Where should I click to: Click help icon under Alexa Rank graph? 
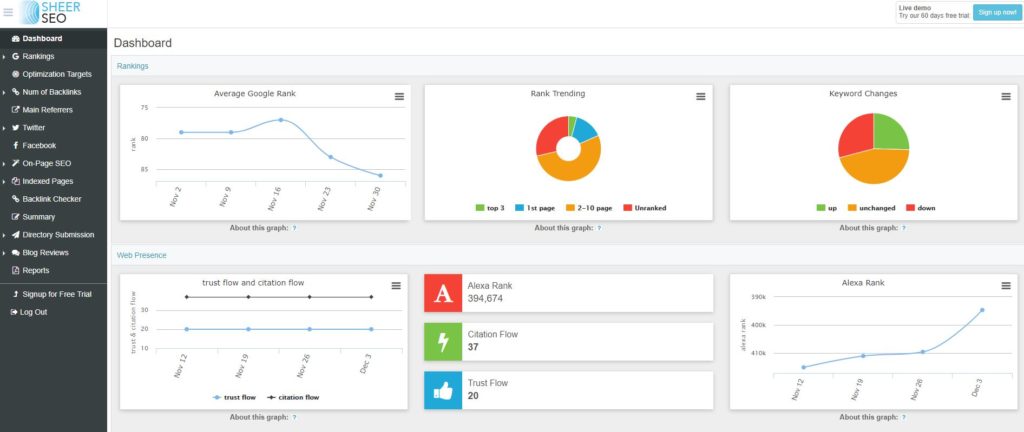tap(904, 418)
